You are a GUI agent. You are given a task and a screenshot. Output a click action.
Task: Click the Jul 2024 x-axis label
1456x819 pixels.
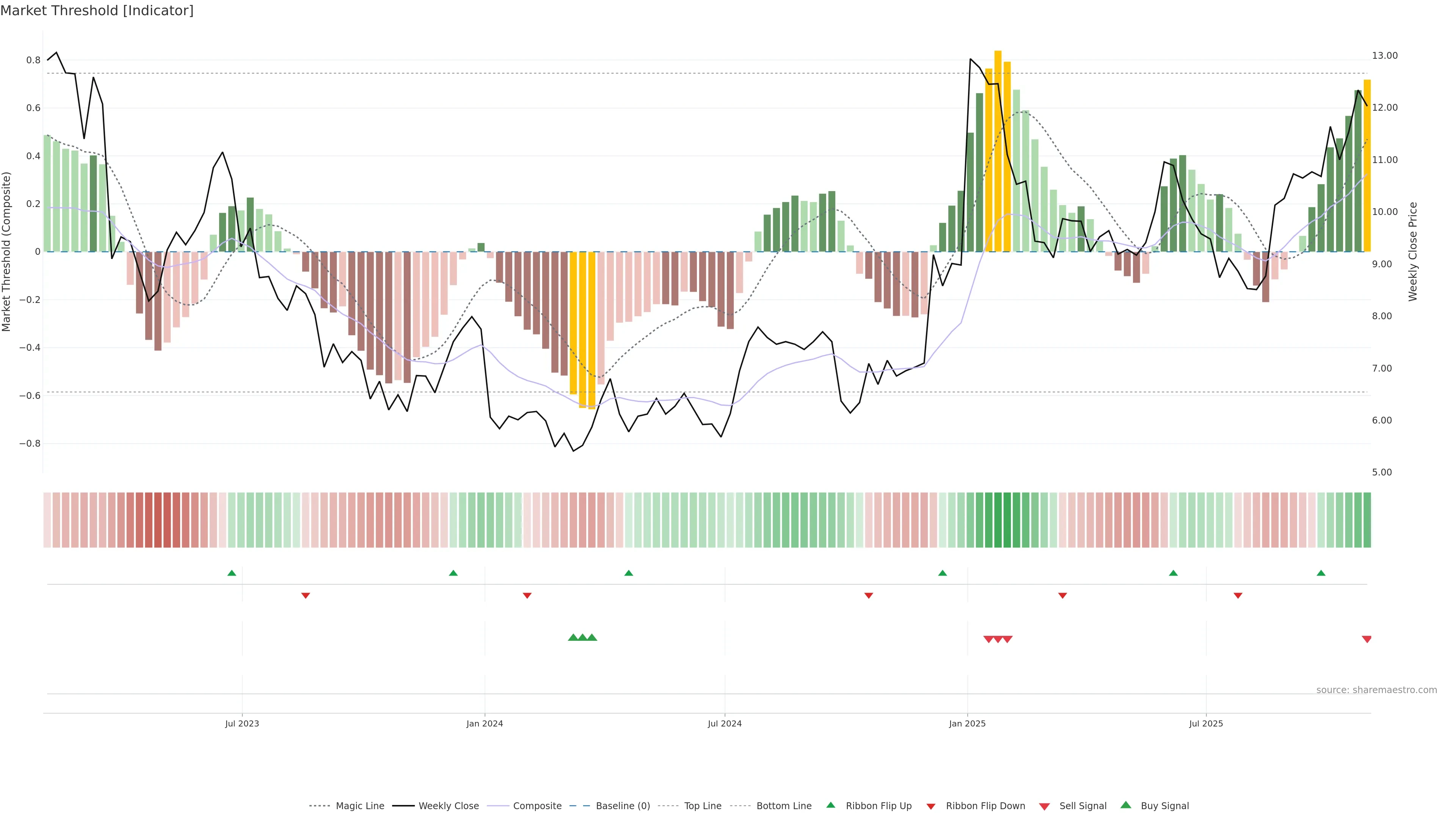[x=725, y=723]
